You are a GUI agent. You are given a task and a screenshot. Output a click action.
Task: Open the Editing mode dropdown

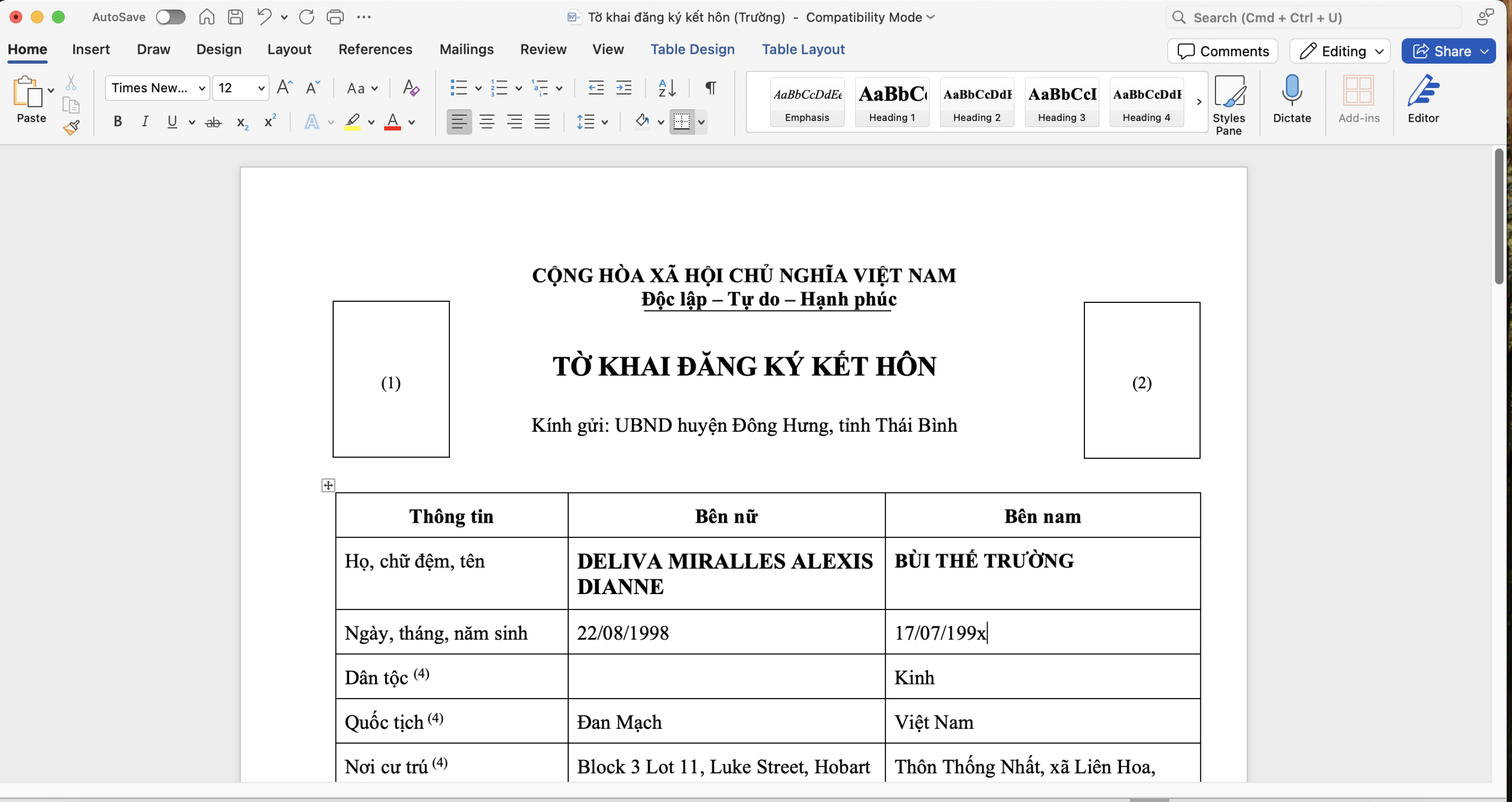pos(1340,51)
